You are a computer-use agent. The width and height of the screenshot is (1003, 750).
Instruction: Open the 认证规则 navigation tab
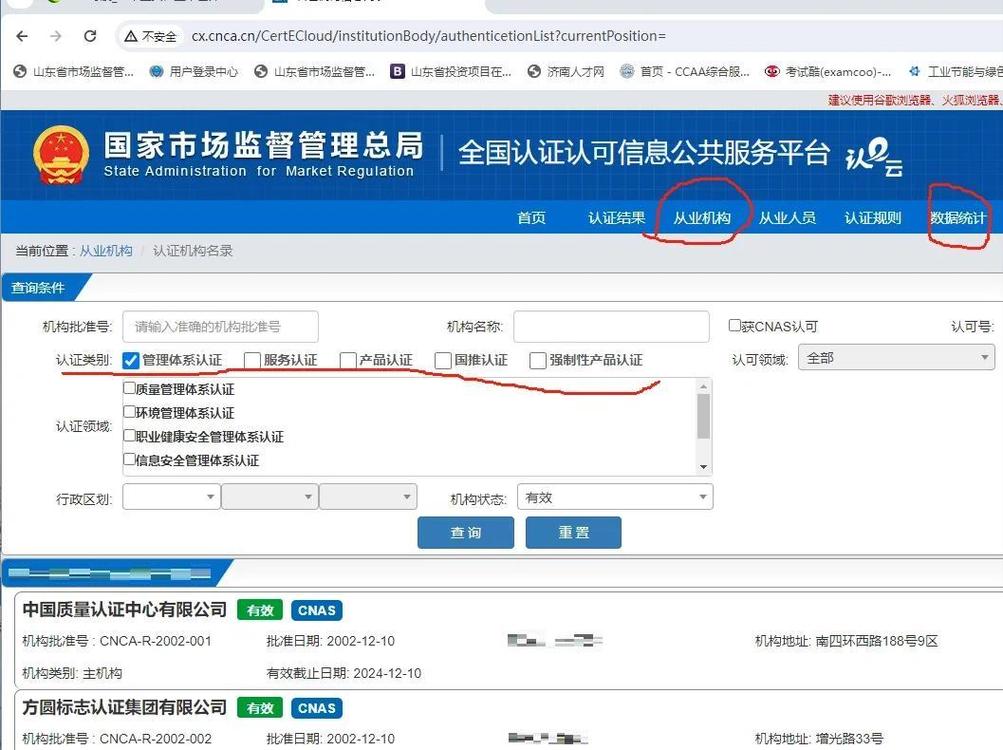click(873, 218)
